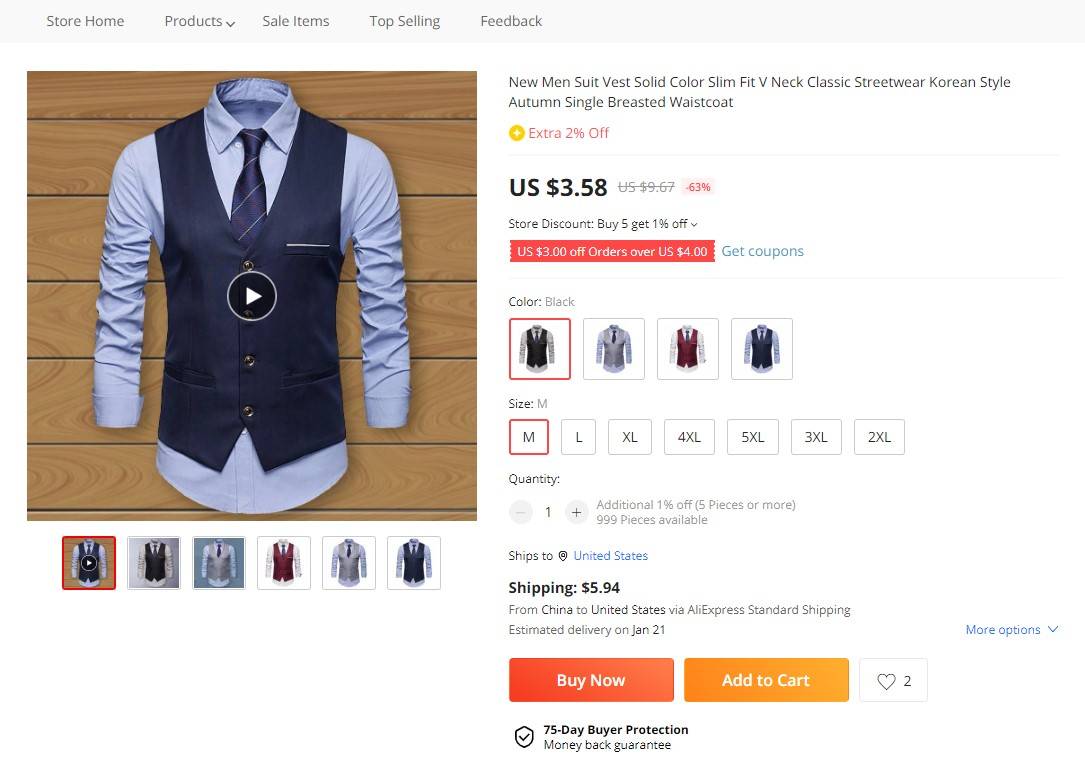Click the Buyer Protection shield icon

pos(524,737)
